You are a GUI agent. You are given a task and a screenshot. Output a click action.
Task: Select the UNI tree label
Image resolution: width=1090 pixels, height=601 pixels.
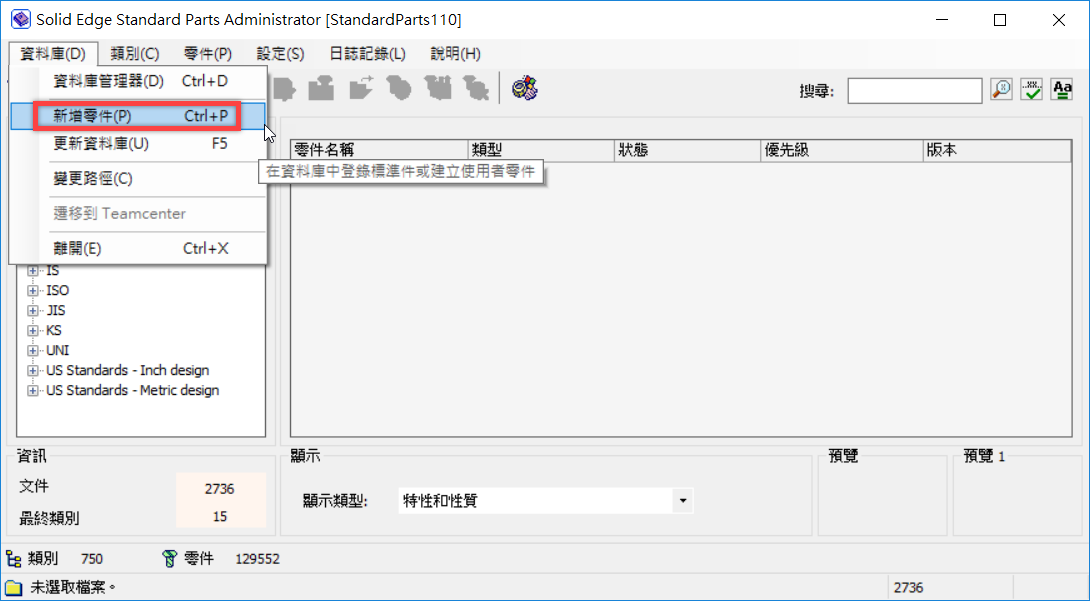[58, 350]
